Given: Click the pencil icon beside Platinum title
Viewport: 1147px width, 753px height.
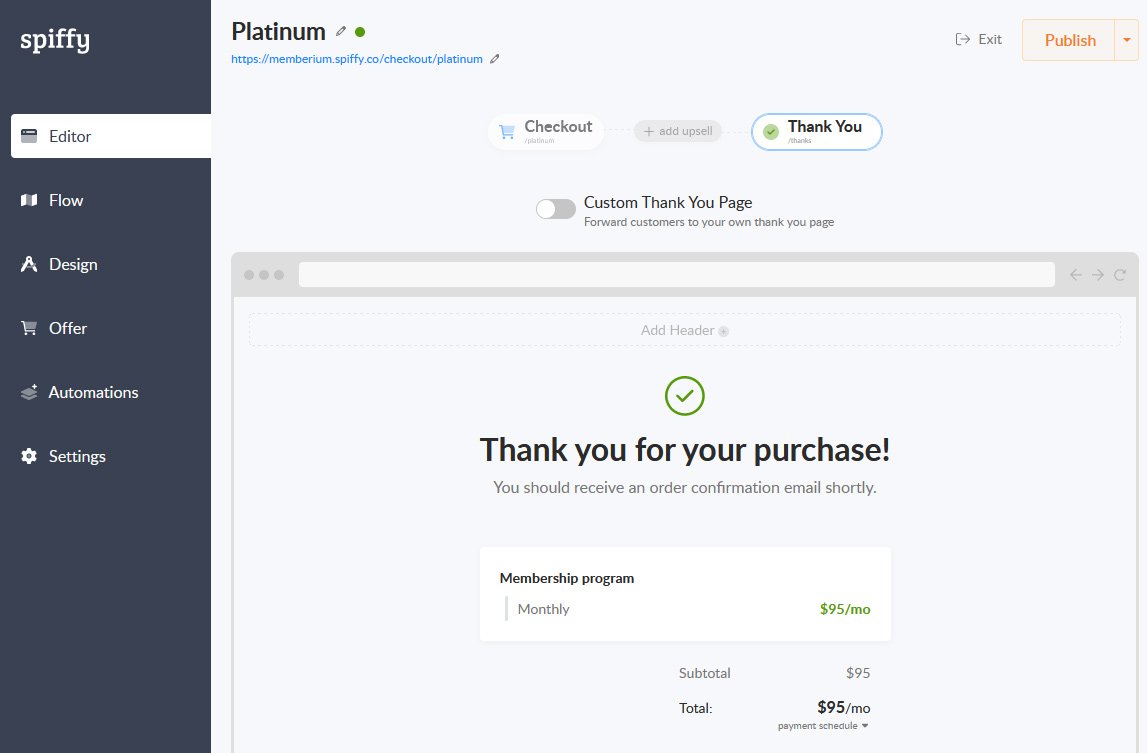Looking at the screenshot, I should pyautogui.click(x=341, y=31).
